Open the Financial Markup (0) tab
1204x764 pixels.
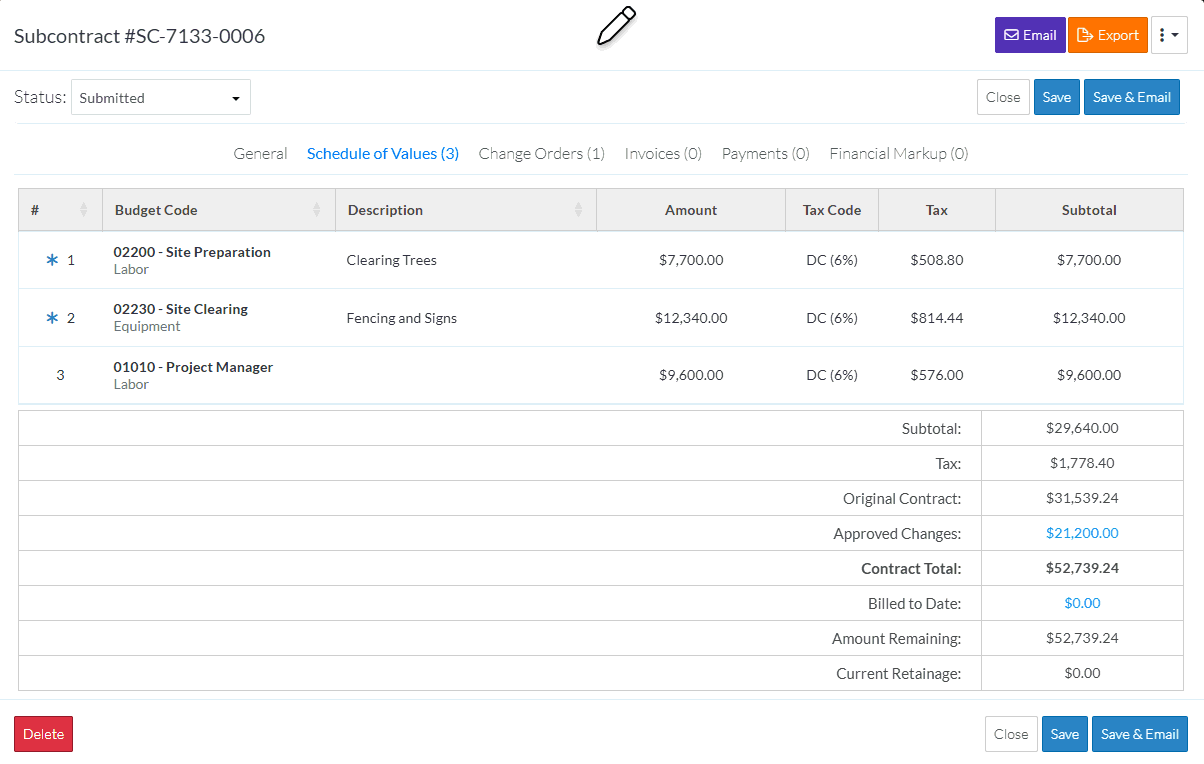point(899,153)
